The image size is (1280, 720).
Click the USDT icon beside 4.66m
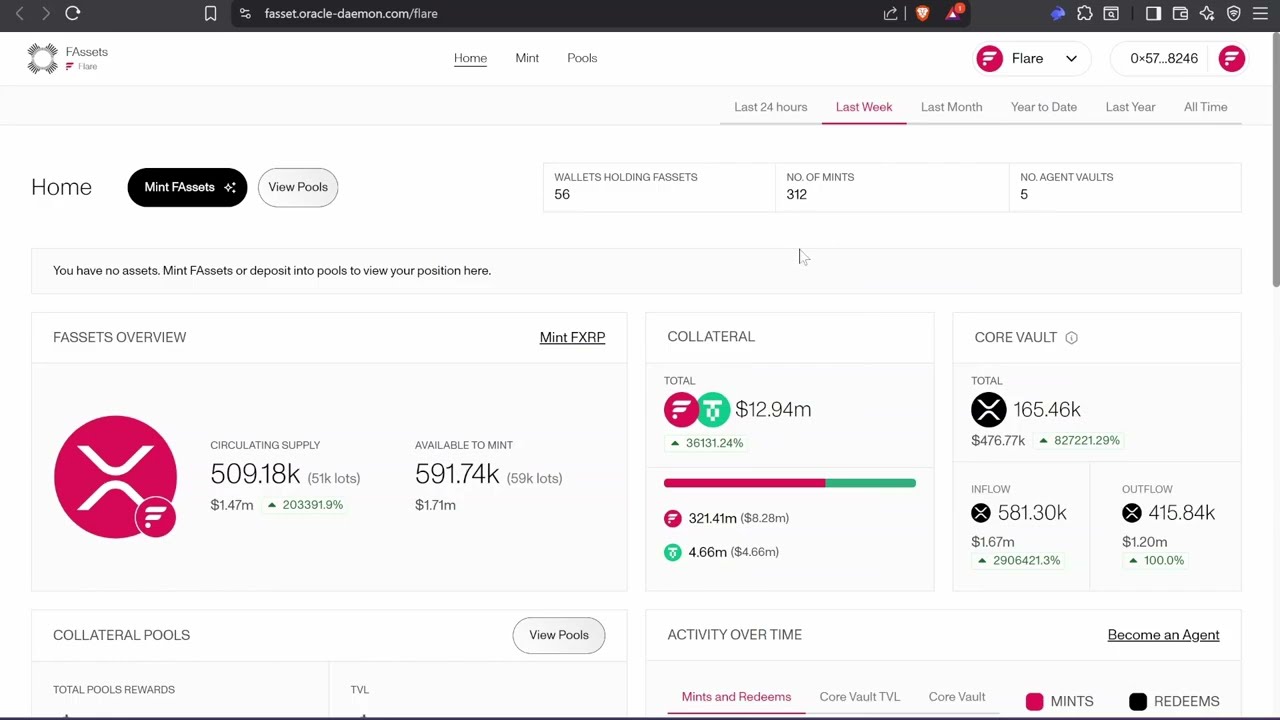point(673,552)
